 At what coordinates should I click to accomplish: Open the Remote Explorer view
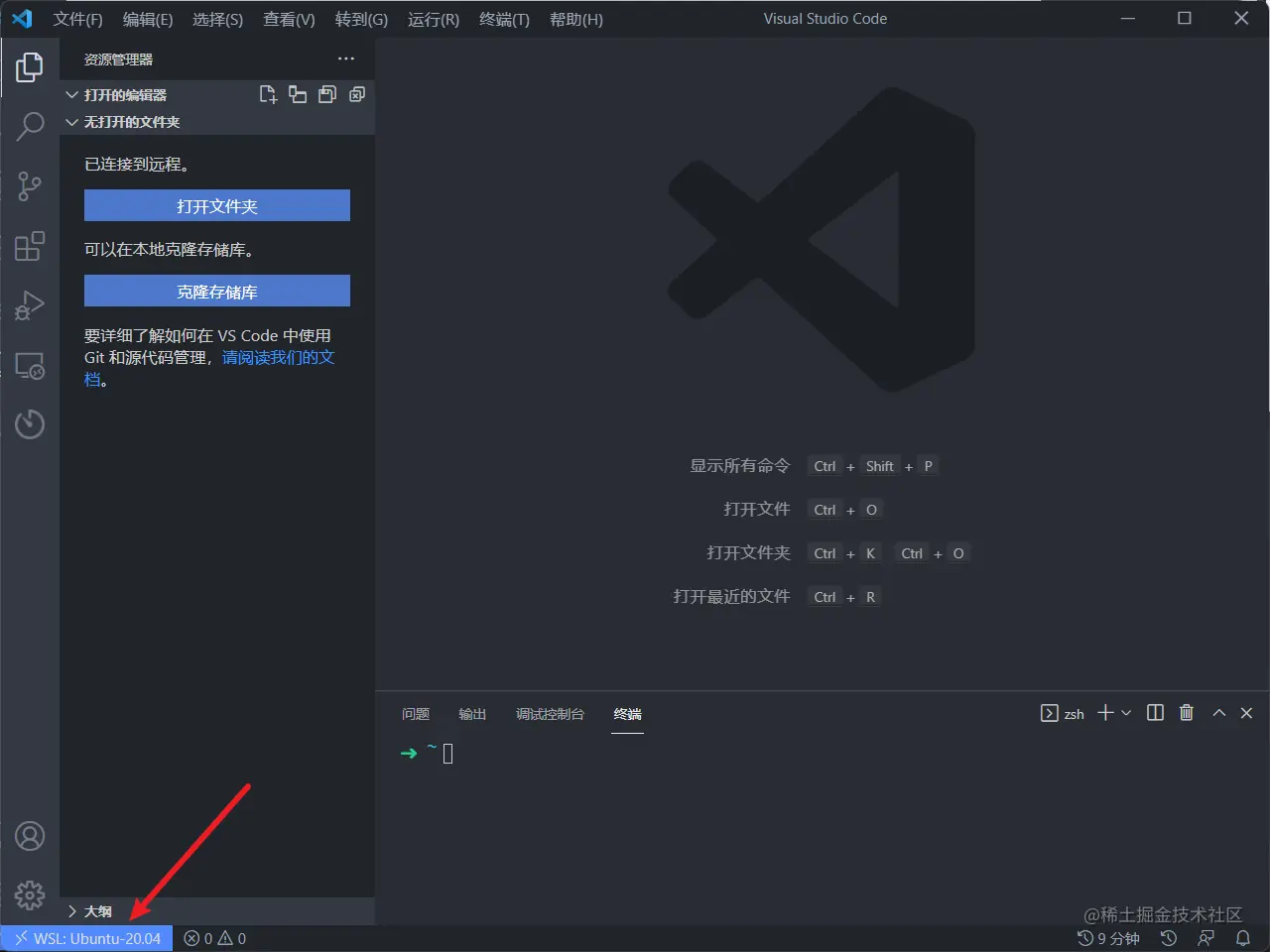[x=30, y=365]
